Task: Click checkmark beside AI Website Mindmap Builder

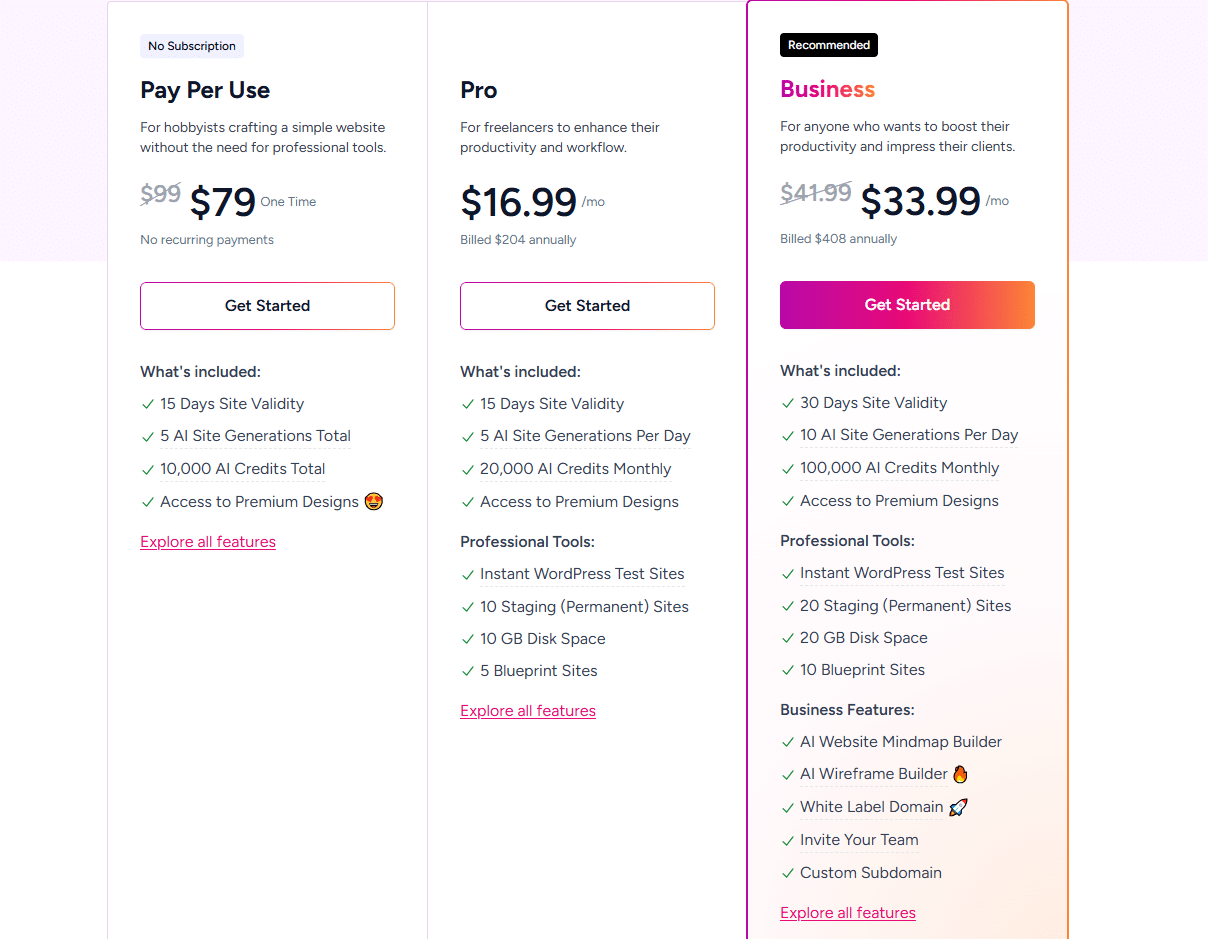Action: [x=787, y=742]
